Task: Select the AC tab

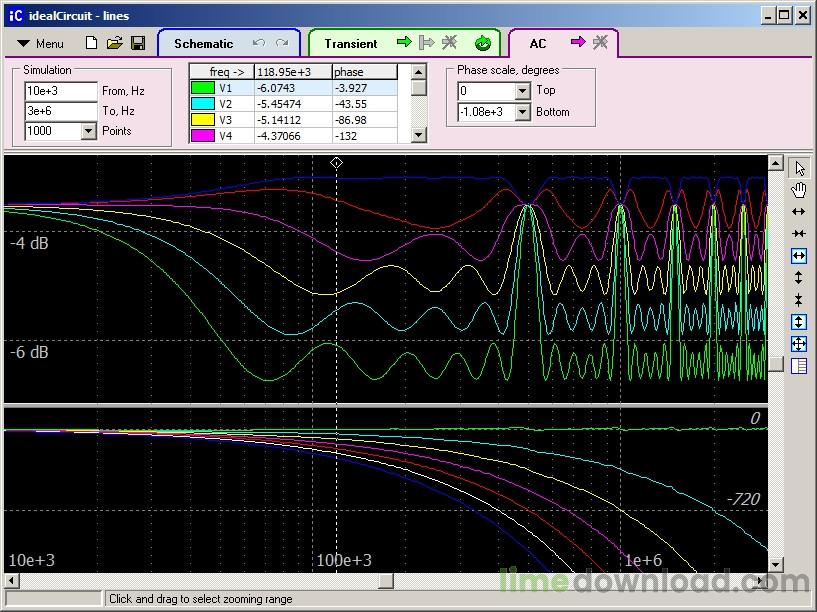Action: pyautogui.click(x=538, y=44)
